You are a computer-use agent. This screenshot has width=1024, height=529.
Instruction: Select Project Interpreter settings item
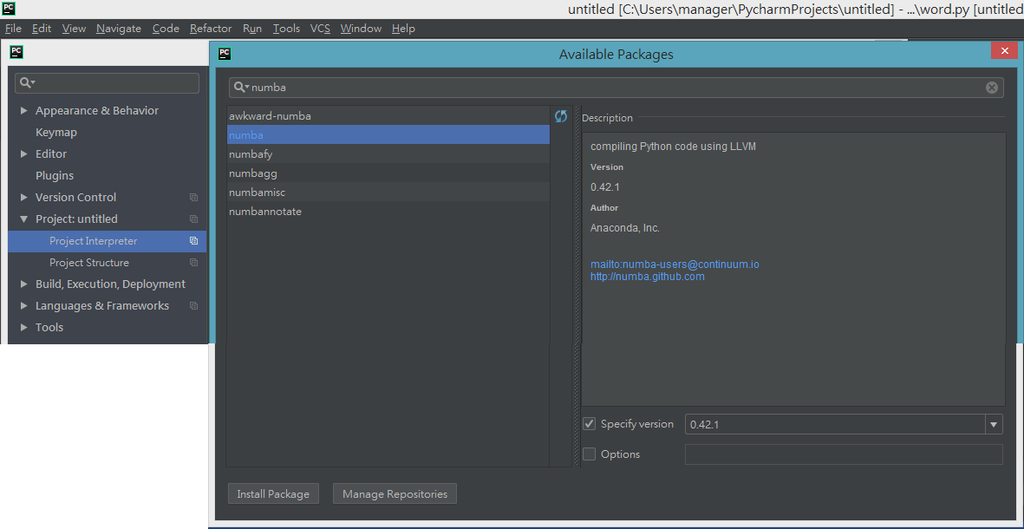(107, 241)
